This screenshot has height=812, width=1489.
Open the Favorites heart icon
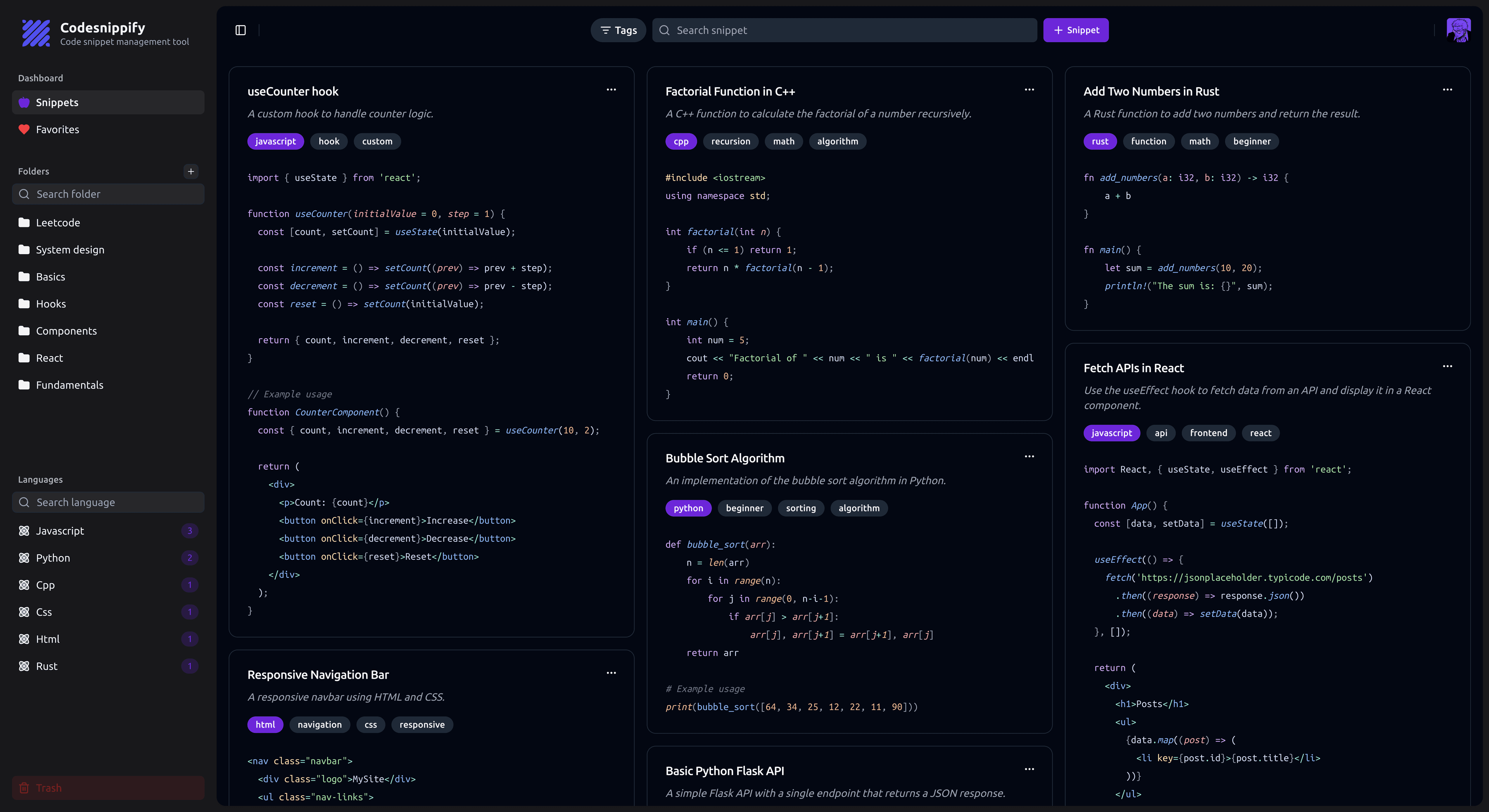(24, 129)
